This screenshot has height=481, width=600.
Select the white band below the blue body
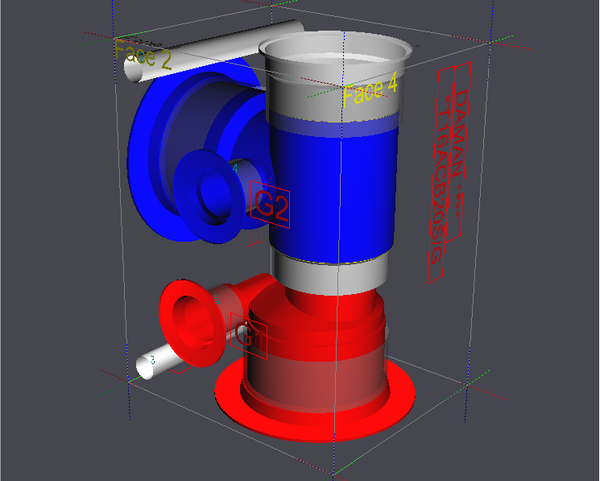tap(329, 274)
